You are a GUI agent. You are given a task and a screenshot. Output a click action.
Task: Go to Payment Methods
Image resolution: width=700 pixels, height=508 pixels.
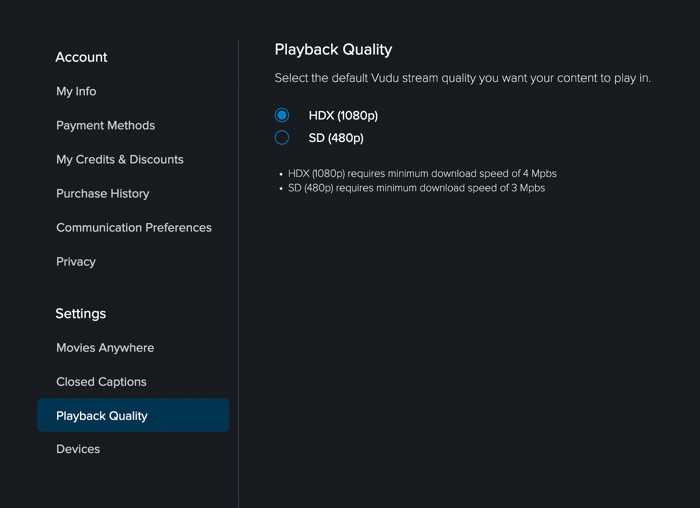tap(105, 125)
